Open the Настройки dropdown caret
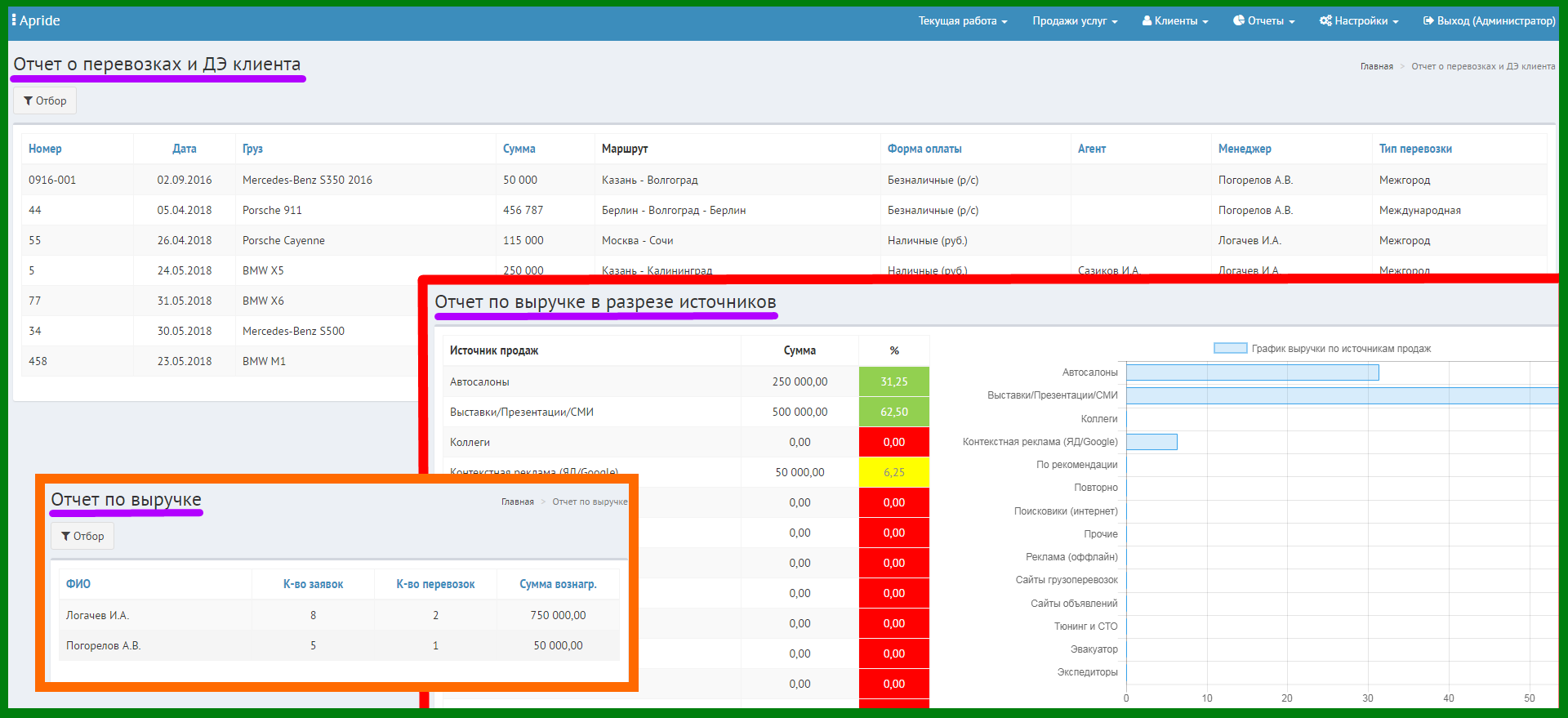Screen dimensions: 1568x718 coord(1395,22)
